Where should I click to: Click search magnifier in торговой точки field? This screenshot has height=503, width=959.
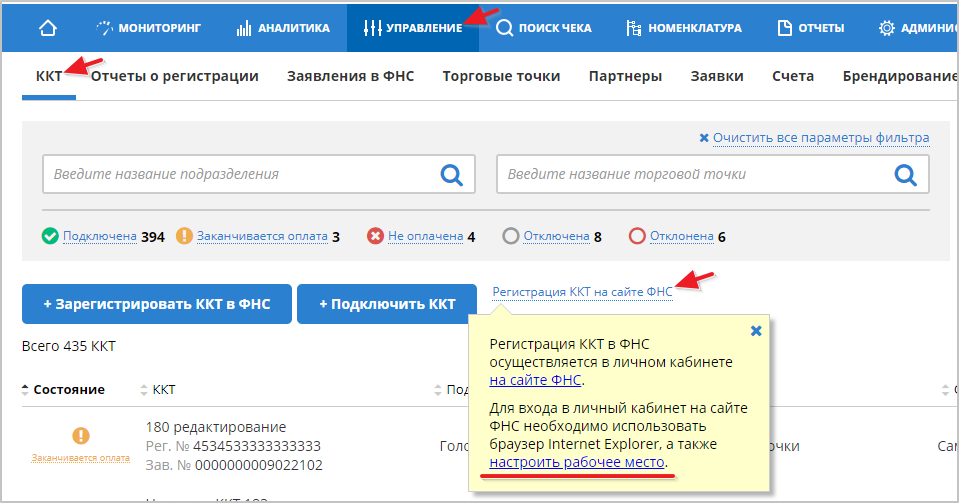[906, 175]
